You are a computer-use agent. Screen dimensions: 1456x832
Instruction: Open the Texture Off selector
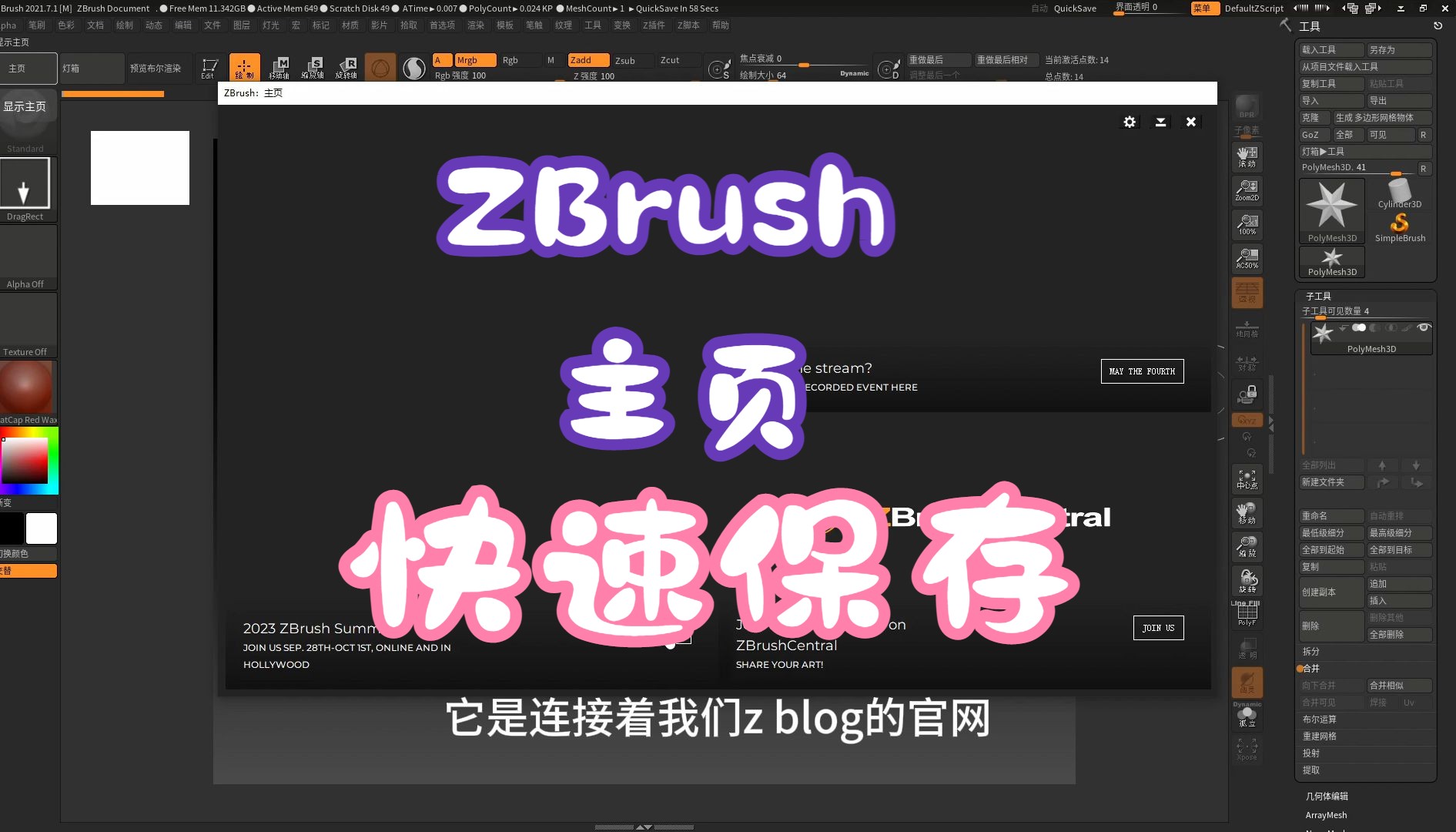[25, 325]
